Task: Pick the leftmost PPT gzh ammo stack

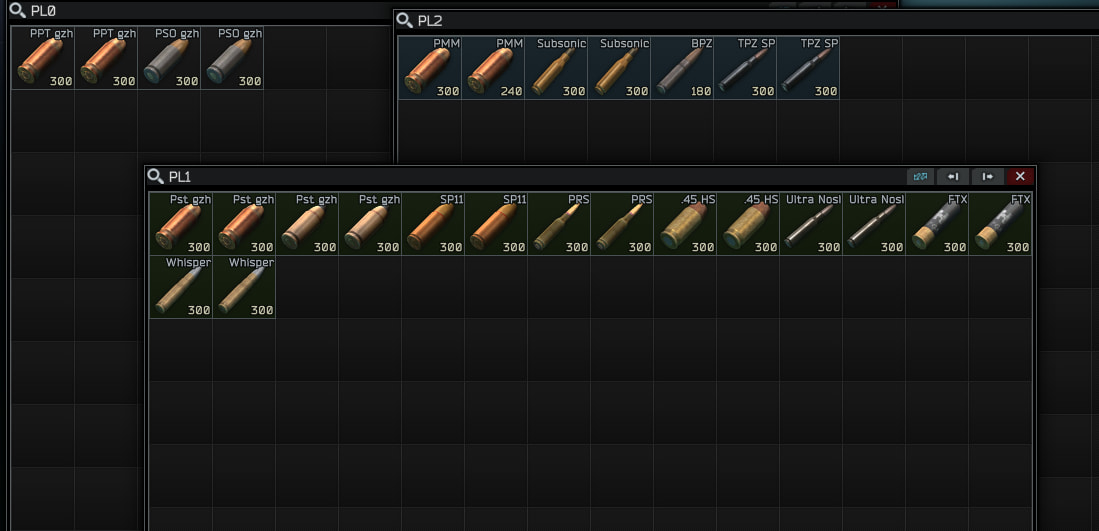Action: coord(43,58)
